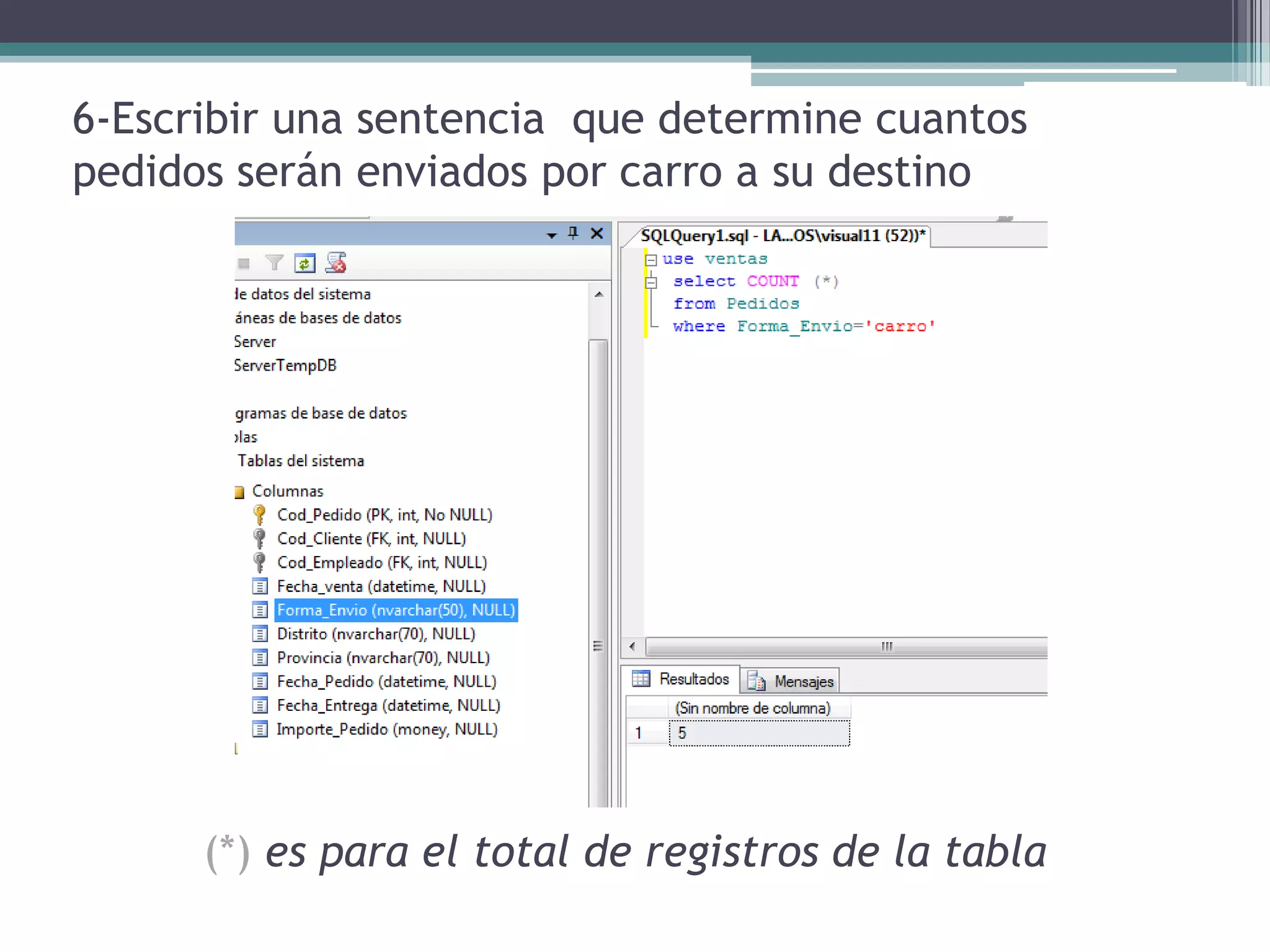Click the column icon next to Distrito

pyautogui.click(x=260, y=634)
